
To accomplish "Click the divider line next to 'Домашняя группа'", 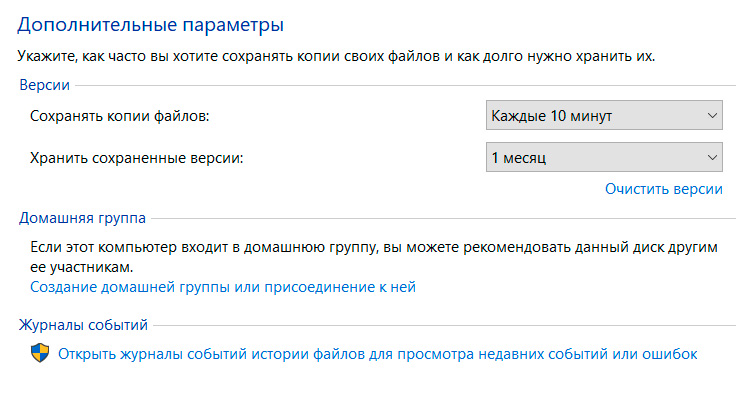I will click(443, 218).
